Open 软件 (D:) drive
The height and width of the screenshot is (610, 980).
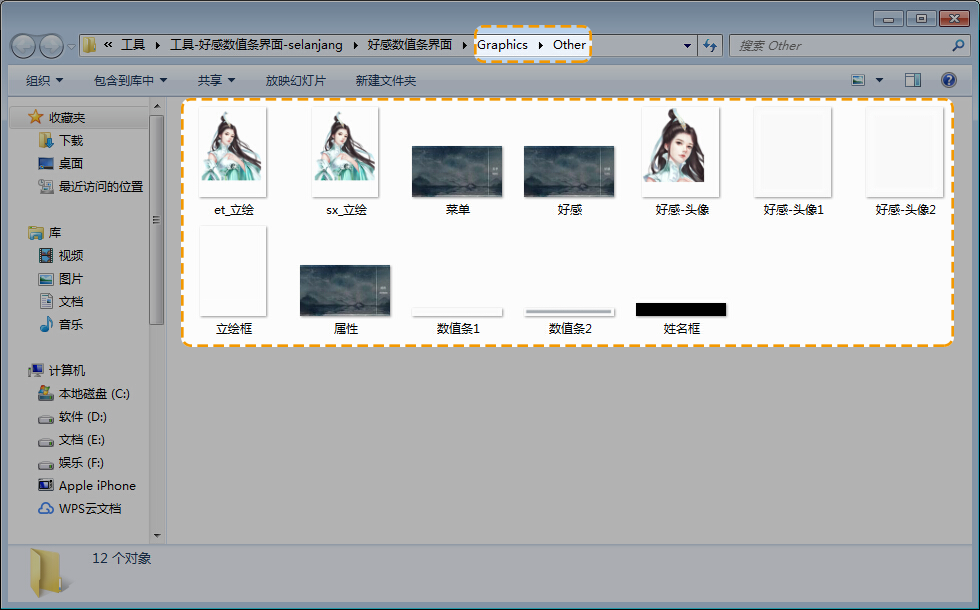pos(82,417)
